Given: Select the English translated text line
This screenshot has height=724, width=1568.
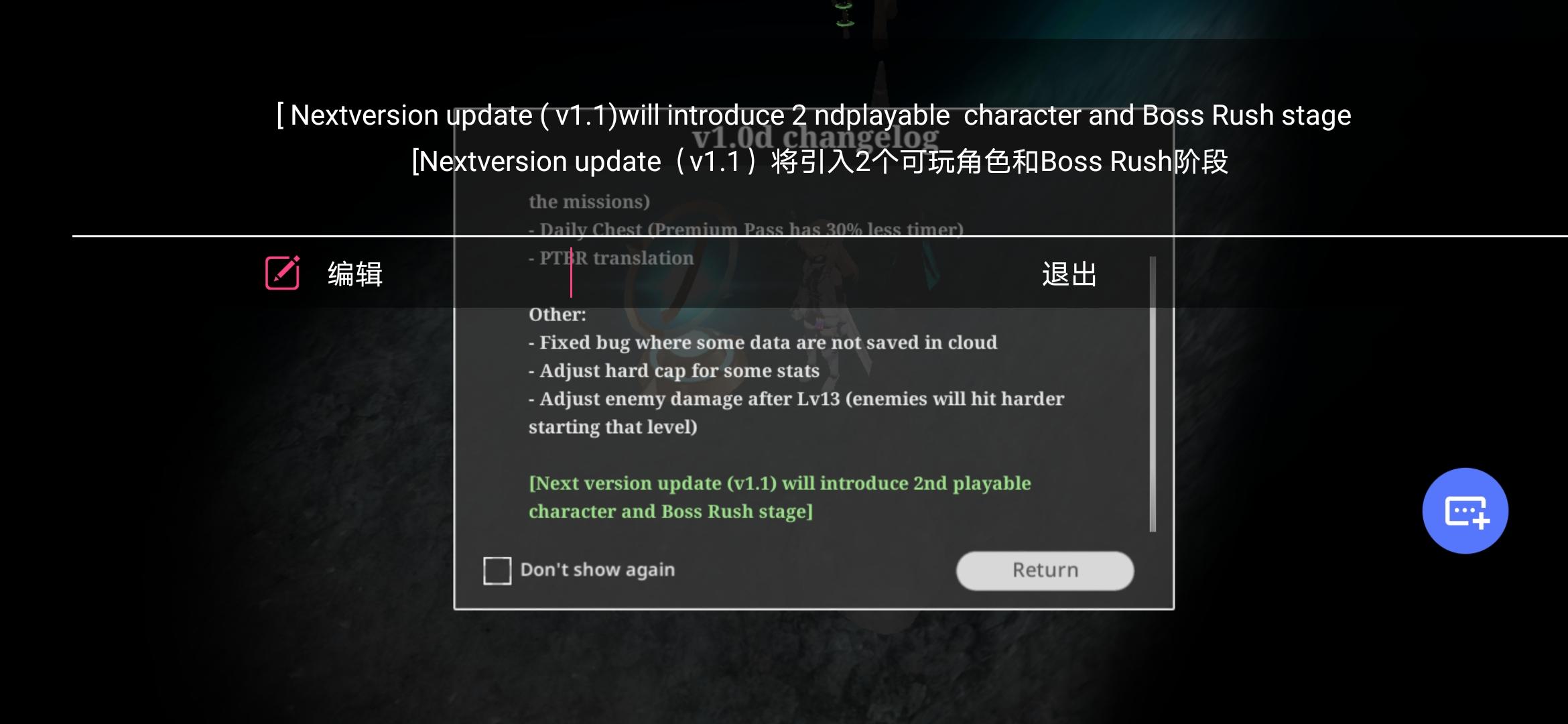Looking at the screenshot, I should pos(813,115).
